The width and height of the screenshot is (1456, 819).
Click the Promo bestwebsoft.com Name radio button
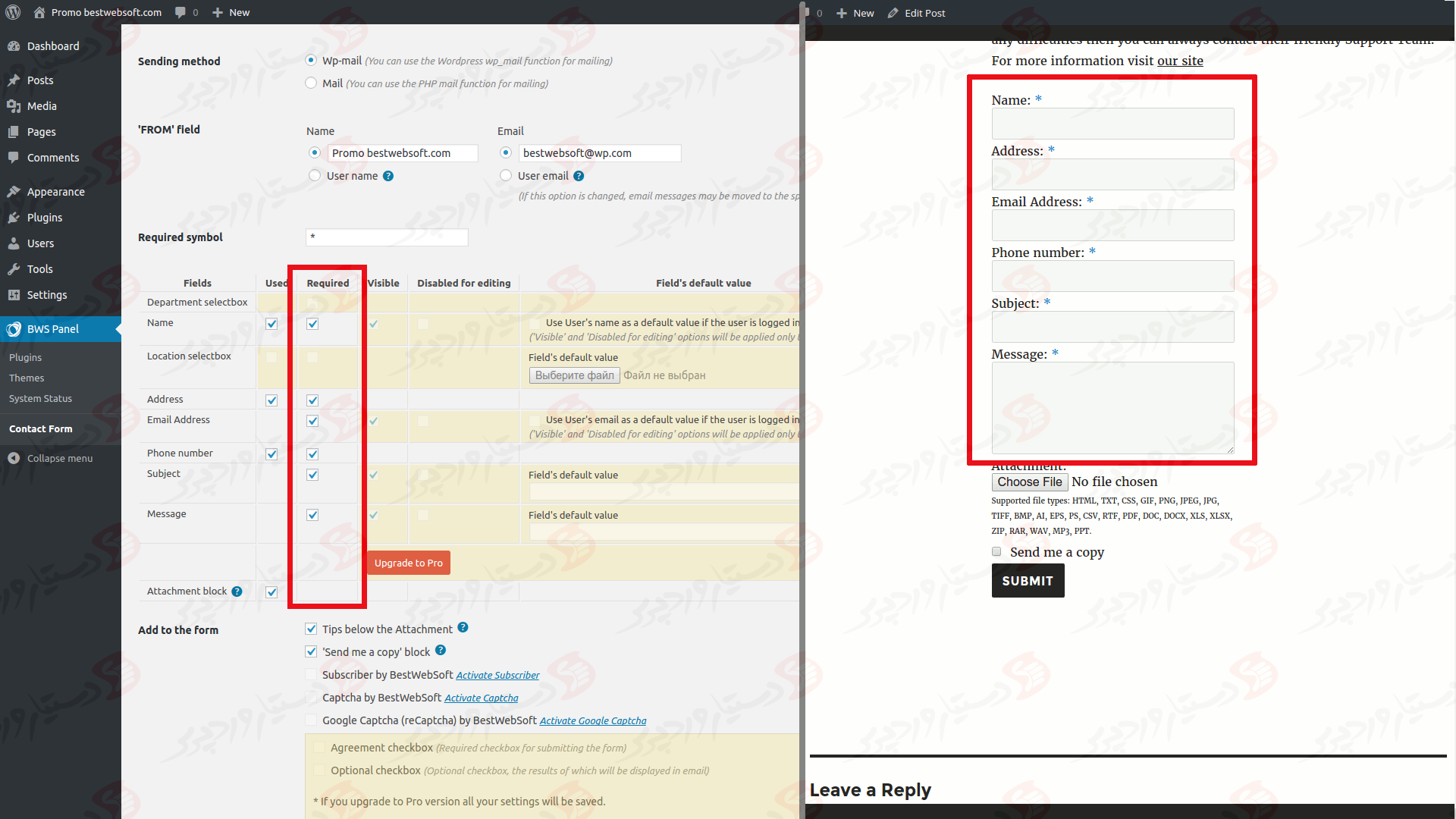click(314, 152)
